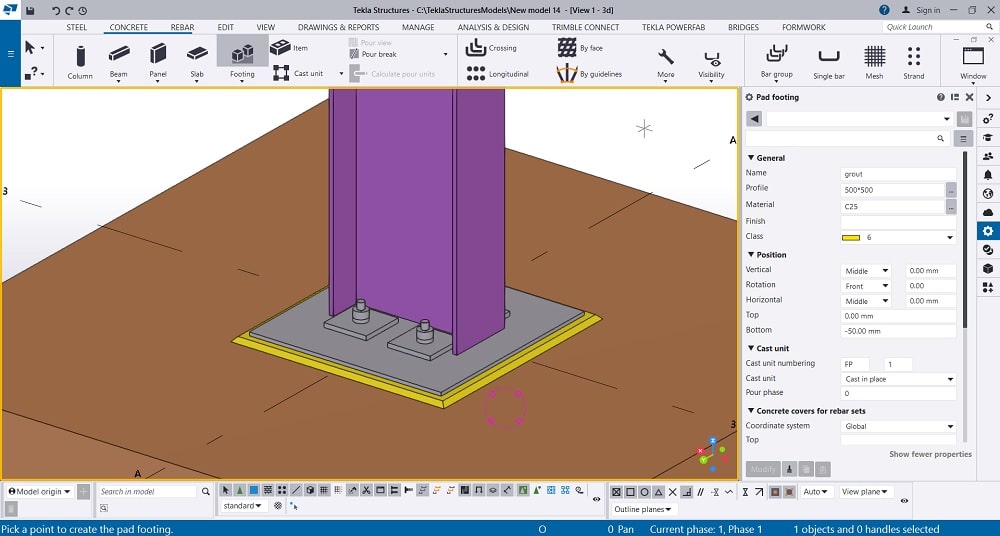Open the Model origin dropdown
The image size is (1000, 536).
(x=40, y=492)
